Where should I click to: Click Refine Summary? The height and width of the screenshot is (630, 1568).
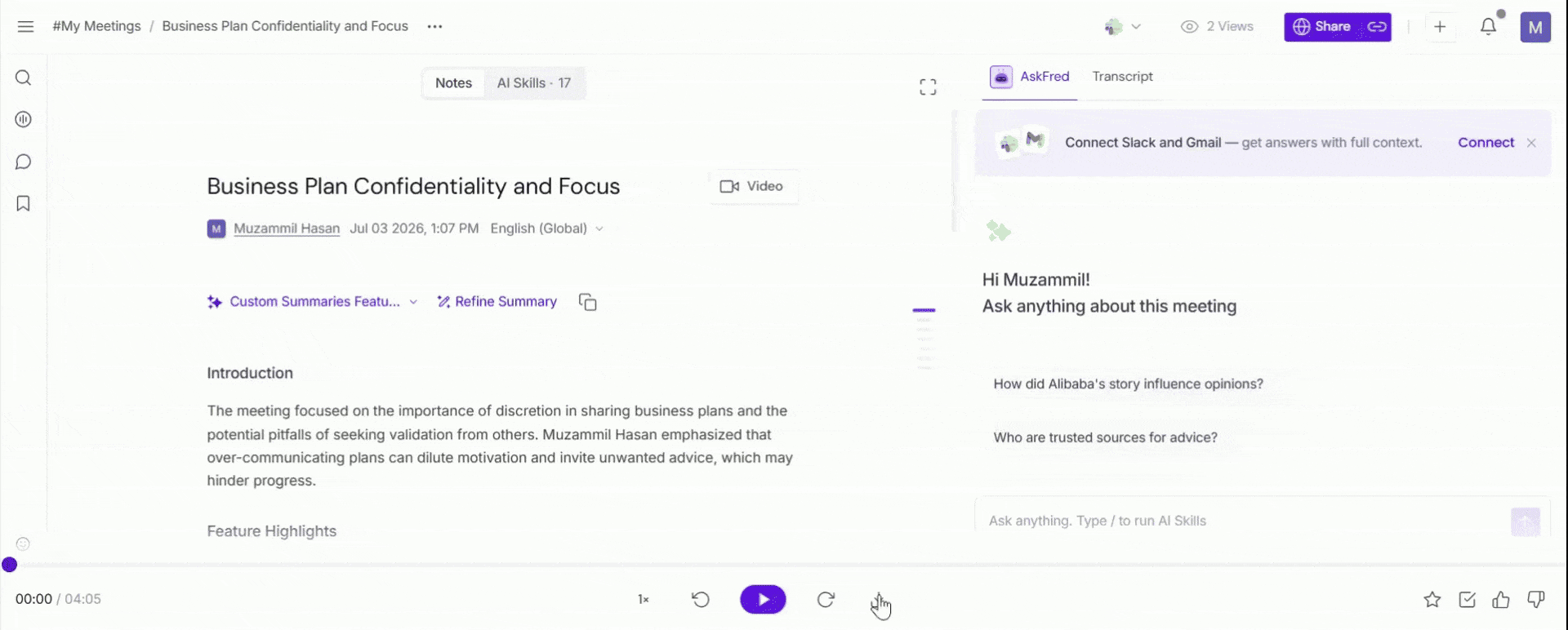[497, 302]
